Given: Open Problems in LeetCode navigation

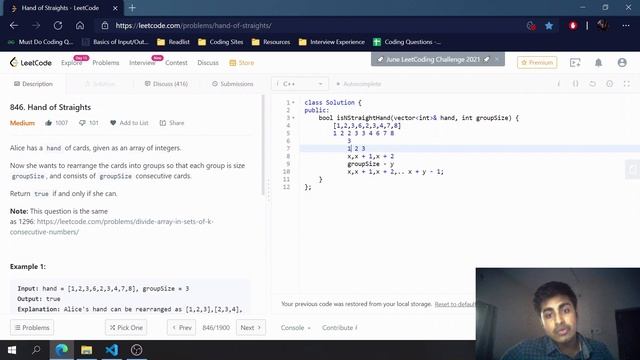Looking at the screenshot, I should (106, 62).
